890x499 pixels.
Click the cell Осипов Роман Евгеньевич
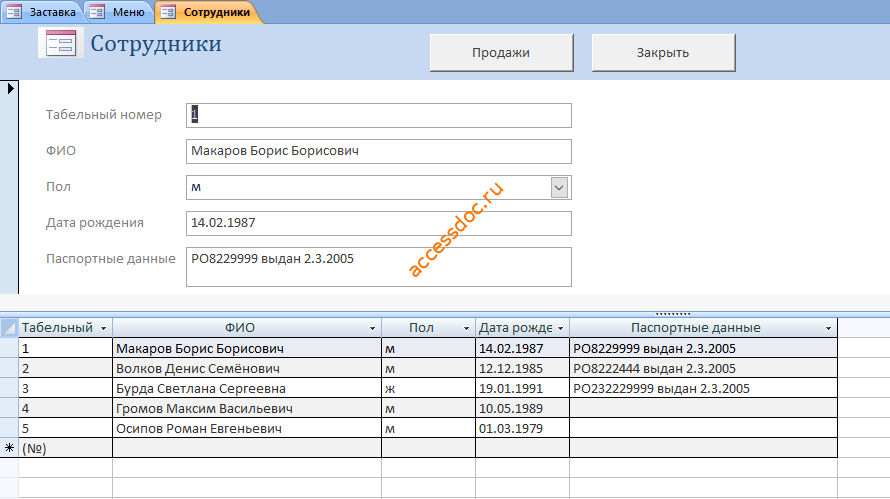[247, 428]
